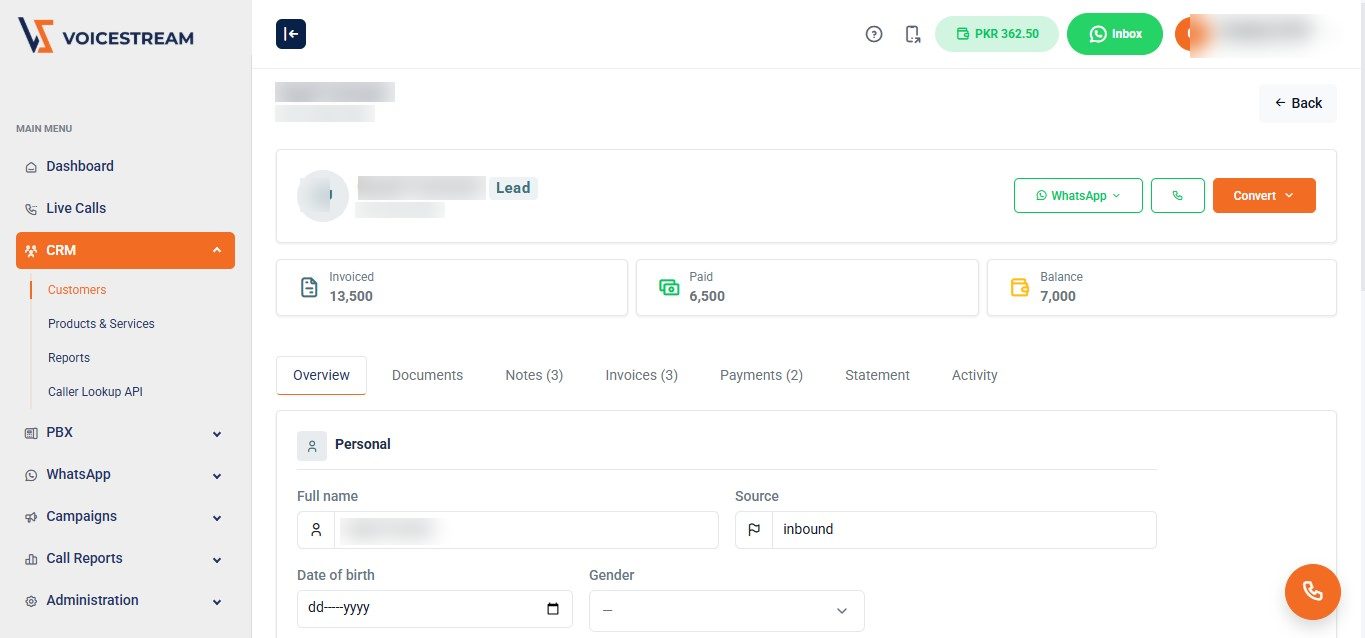Go back with the Back button
Viewport: 1365px width, 638px height.
click(x=1298, y=103)
